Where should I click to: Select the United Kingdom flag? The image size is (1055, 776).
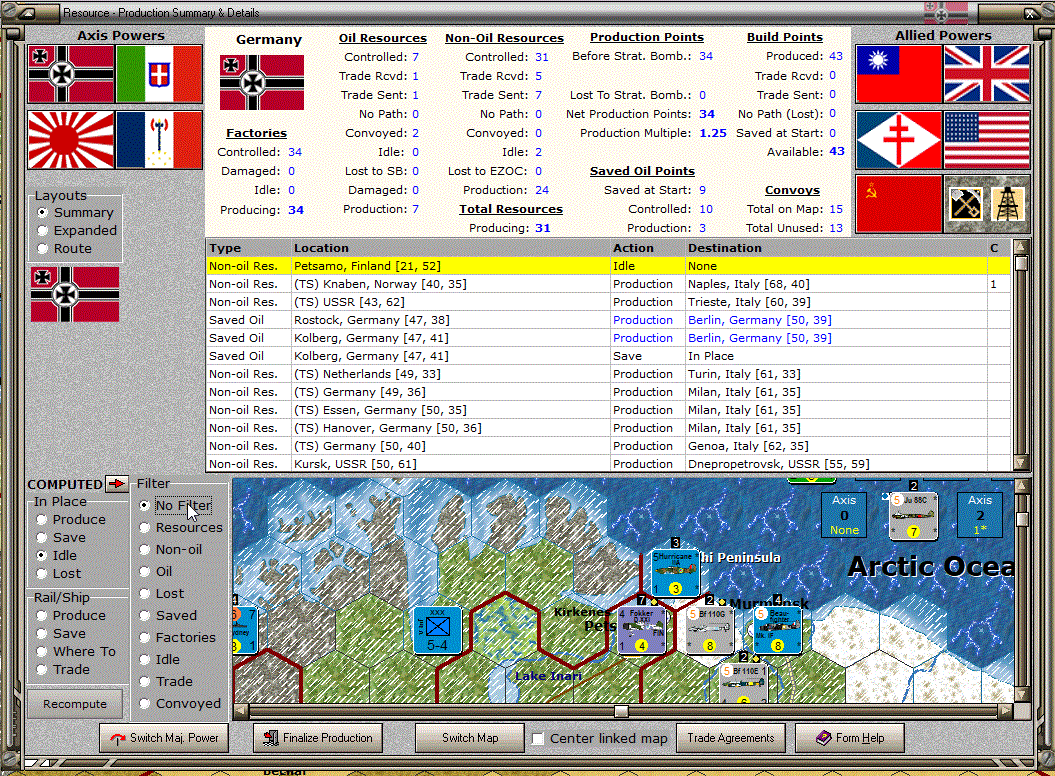coord(986,74)
